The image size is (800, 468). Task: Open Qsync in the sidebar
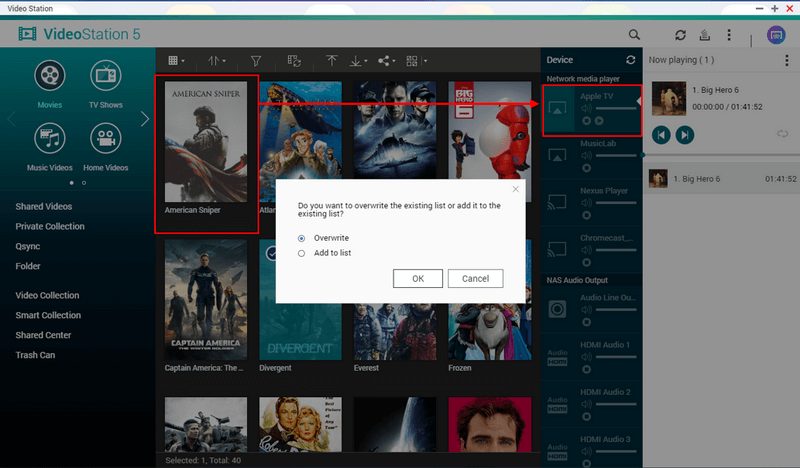pos(28,246)
